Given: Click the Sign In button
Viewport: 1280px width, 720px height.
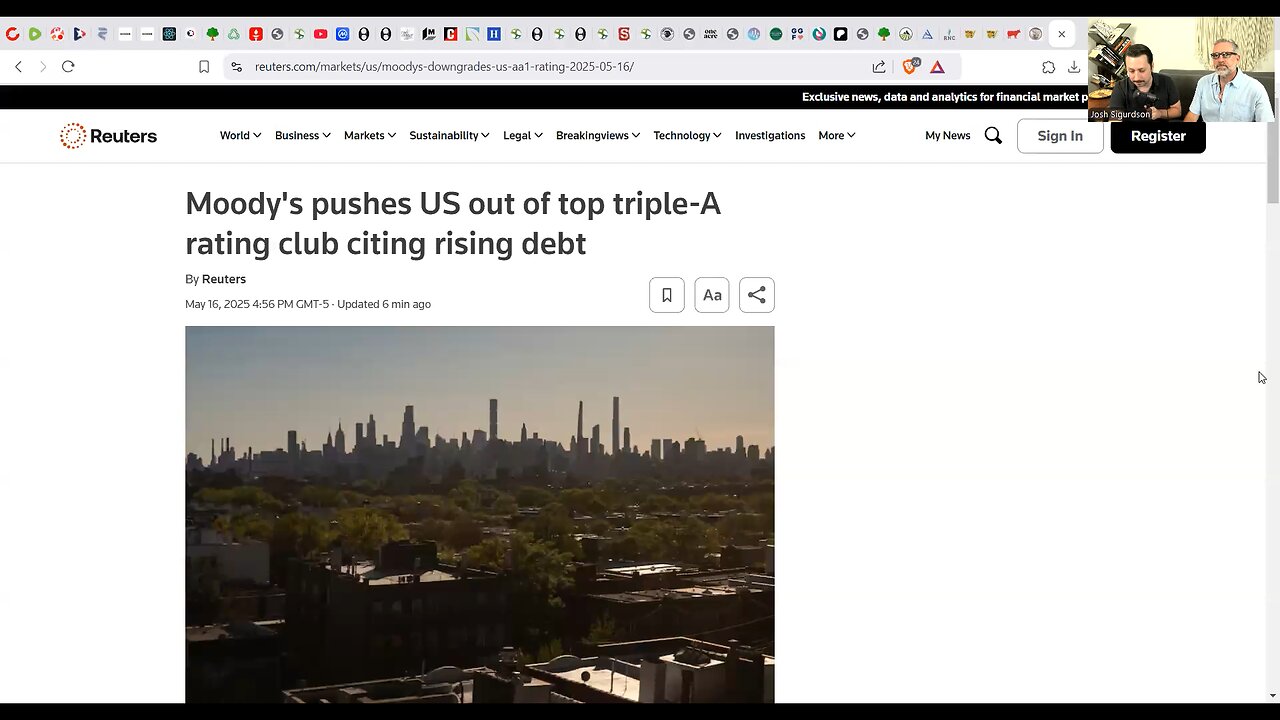Looking at the screenshot, I should click(1060, 136).
